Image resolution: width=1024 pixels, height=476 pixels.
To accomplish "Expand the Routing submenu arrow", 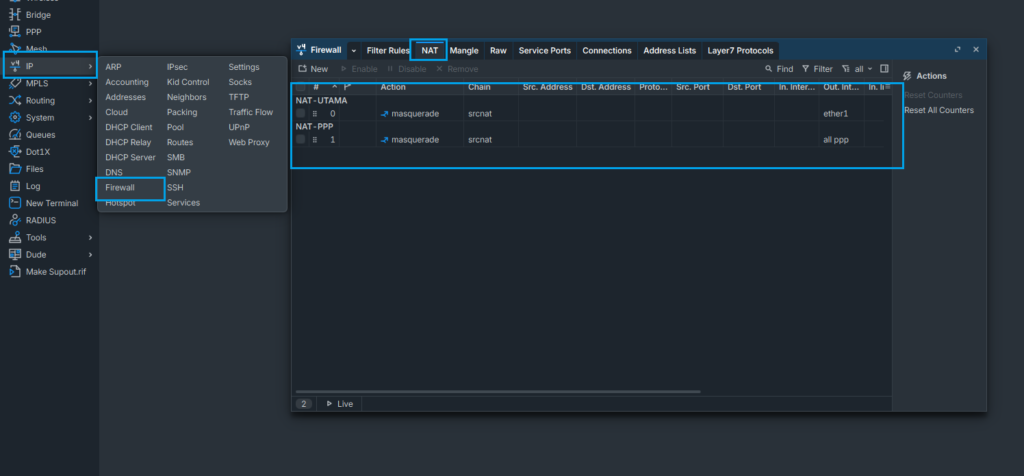I will [x=90, y=101].
